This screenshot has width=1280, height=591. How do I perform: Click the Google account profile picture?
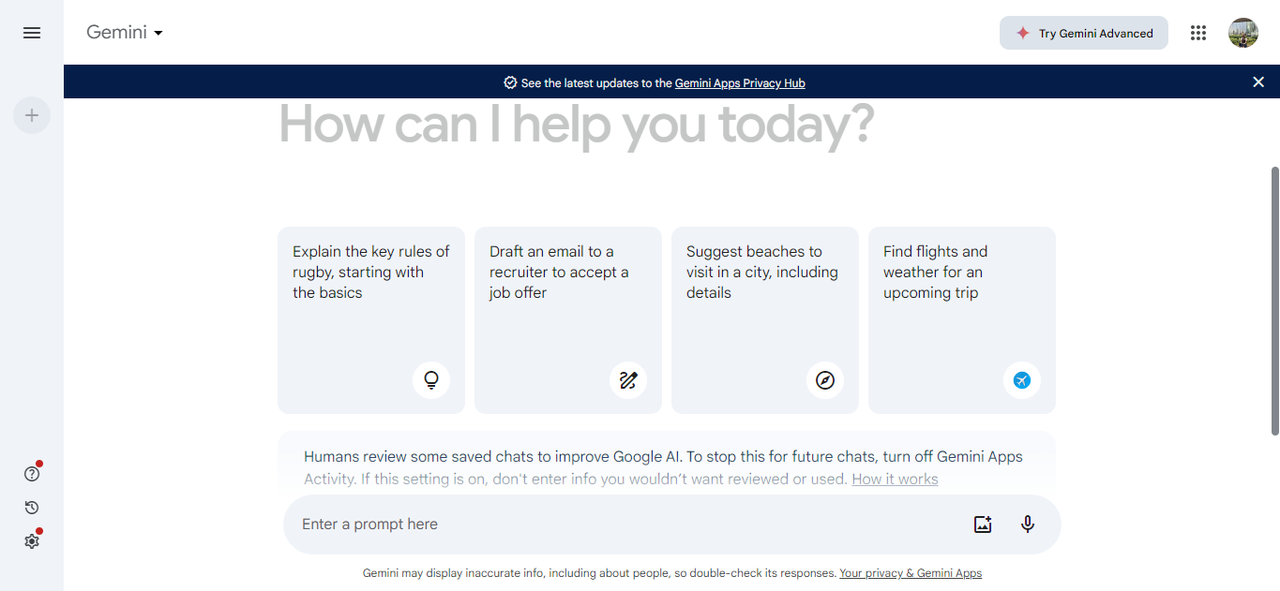pos(1243,33)
